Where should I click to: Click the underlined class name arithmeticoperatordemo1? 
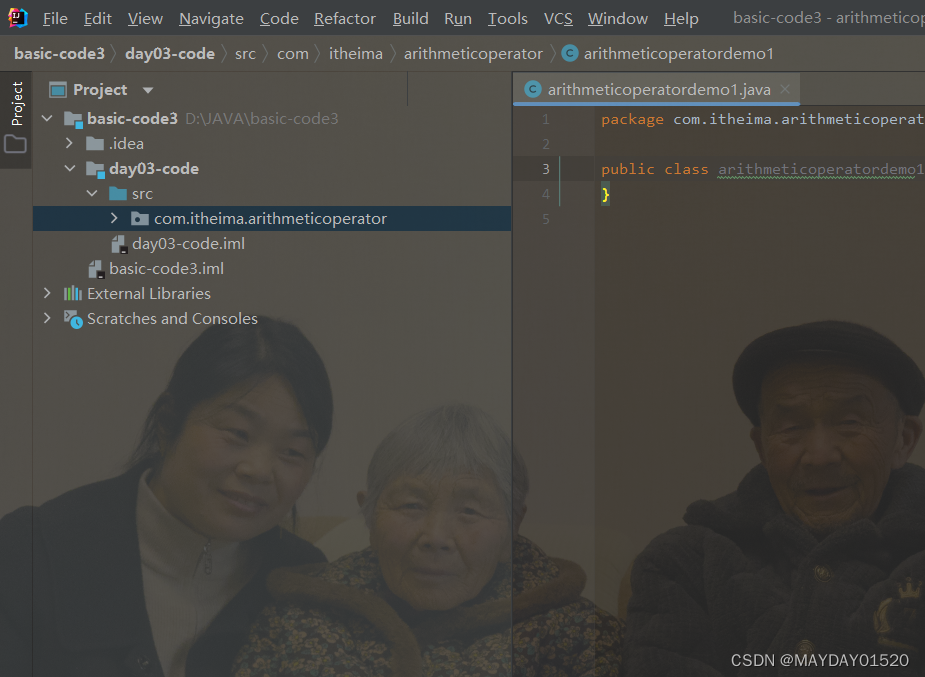[821, 170]
